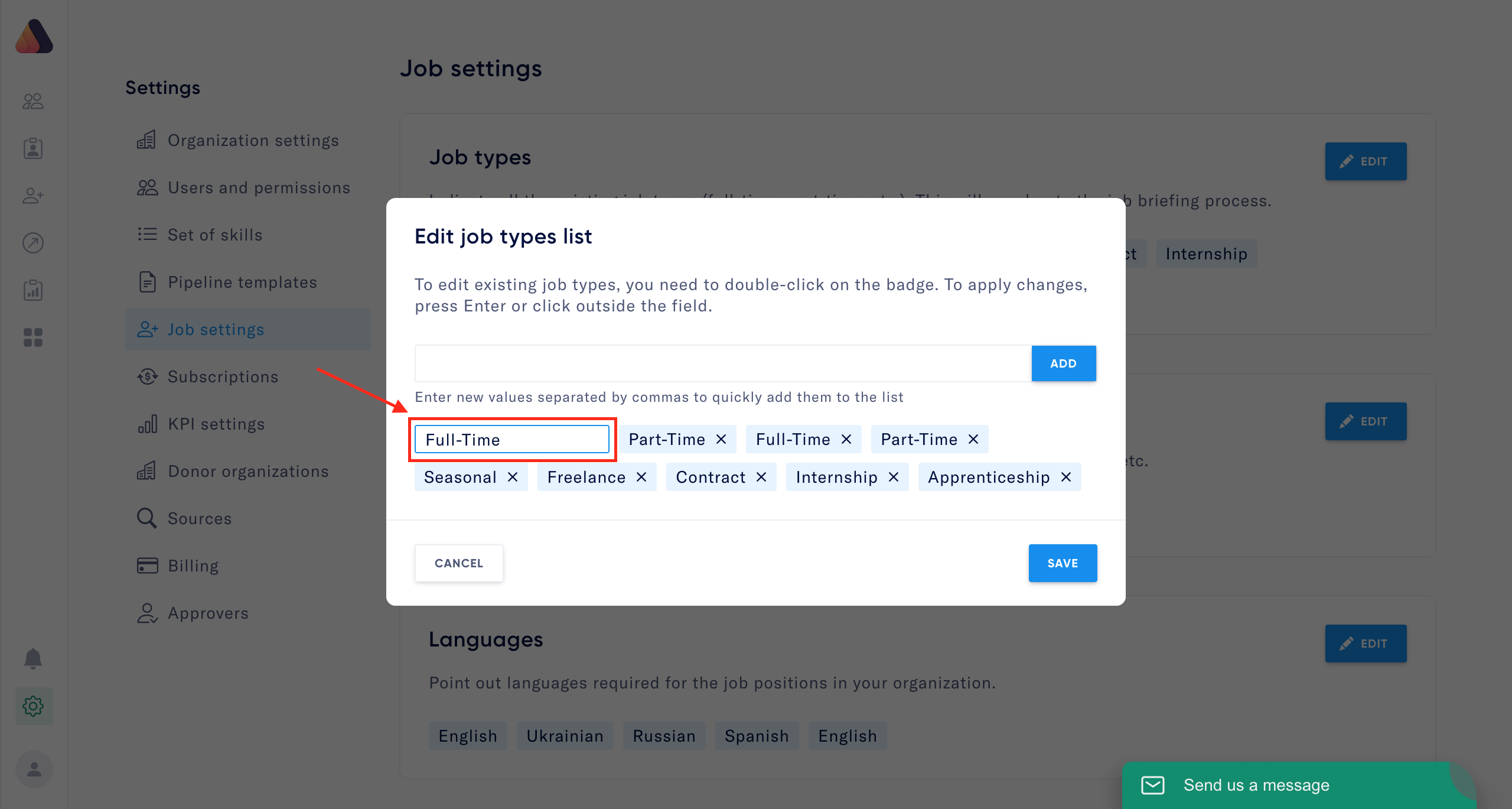Remove the Internship badge using its X

[894, 477]
